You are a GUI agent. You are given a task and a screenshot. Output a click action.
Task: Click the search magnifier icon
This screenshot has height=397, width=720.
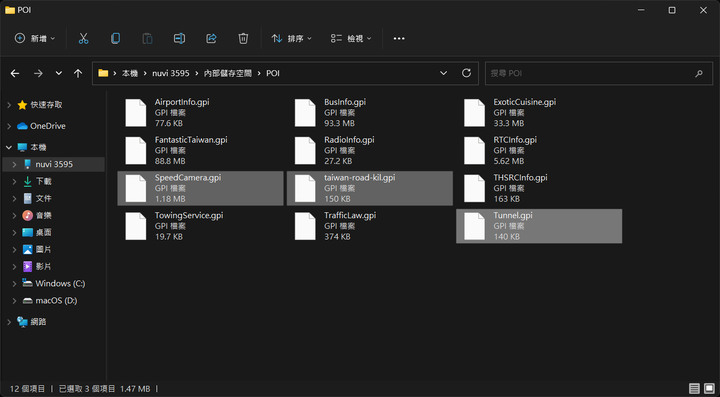pyautogui.click(x=699, y=73)
